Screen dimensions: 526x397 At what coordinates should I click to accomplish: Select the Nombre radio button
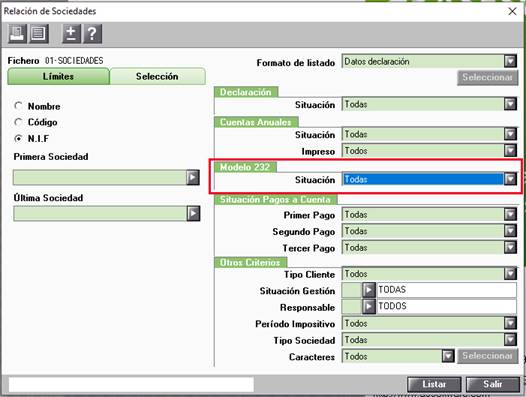pos(18,106)
